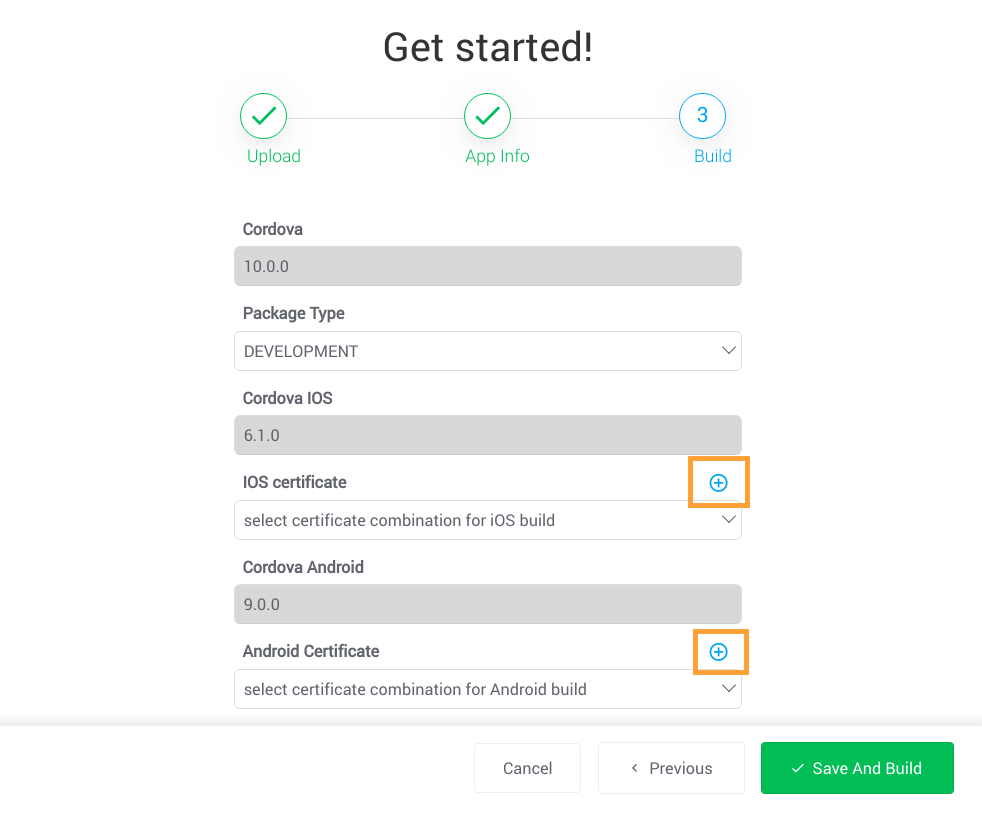Open the Android build certificate combination dropdown
Image resolution: width=982 pixels, height=818 pixels.
[x=487, y=689]
